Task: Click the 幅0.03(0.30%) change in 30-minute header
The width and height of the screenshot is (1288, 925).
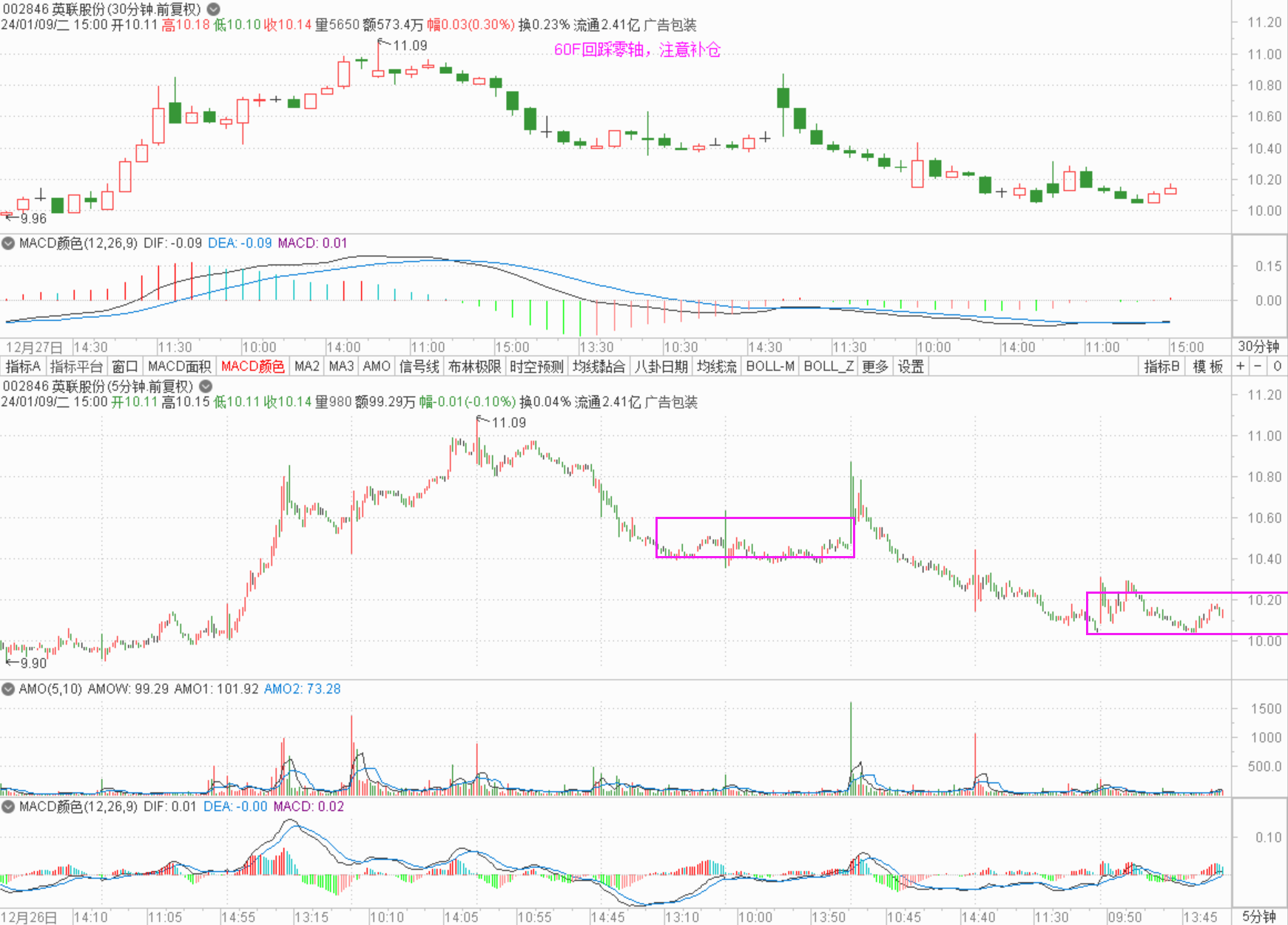Action: click(471, 25)
